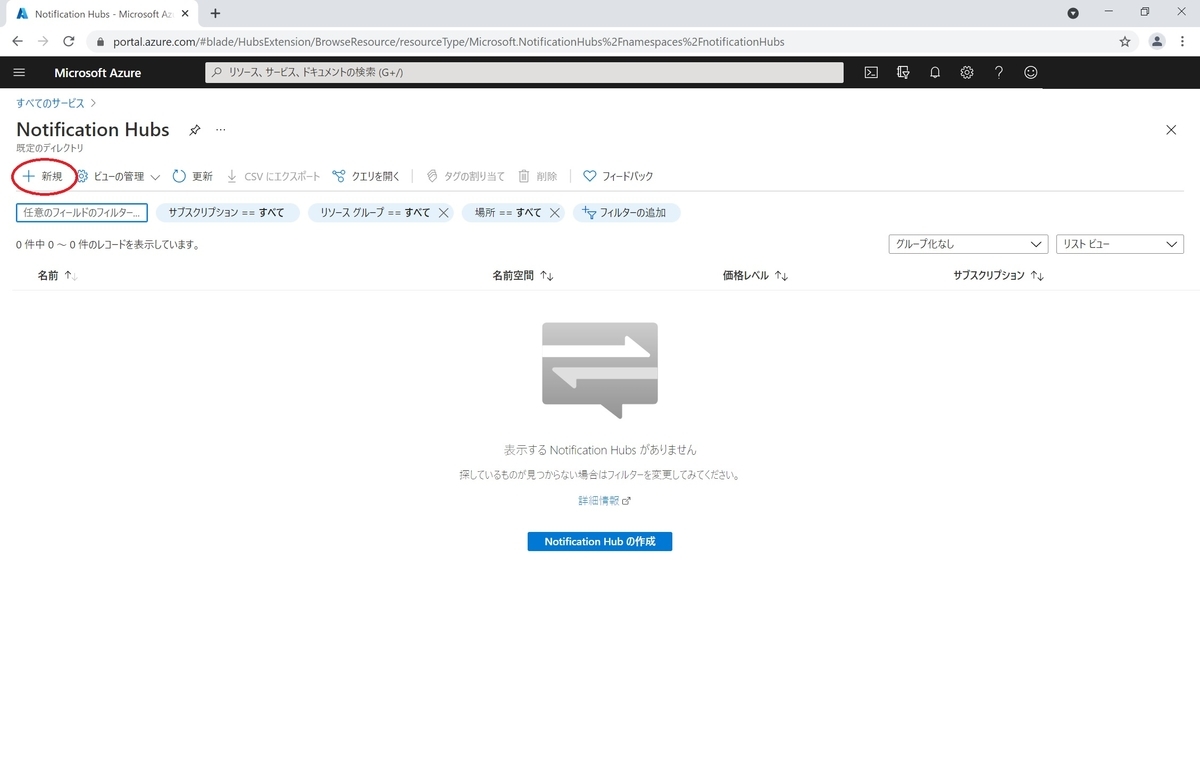Click the フィードバック feedback heart button
Screen dimensions: 1200x766
[x=618, y=176]
